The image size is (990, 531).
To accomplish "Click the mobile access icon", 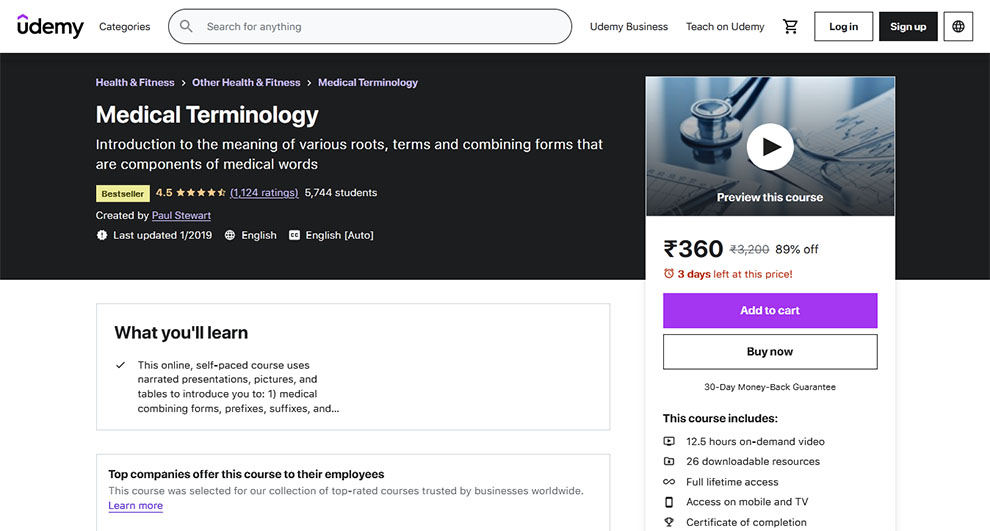I will 669,502.
